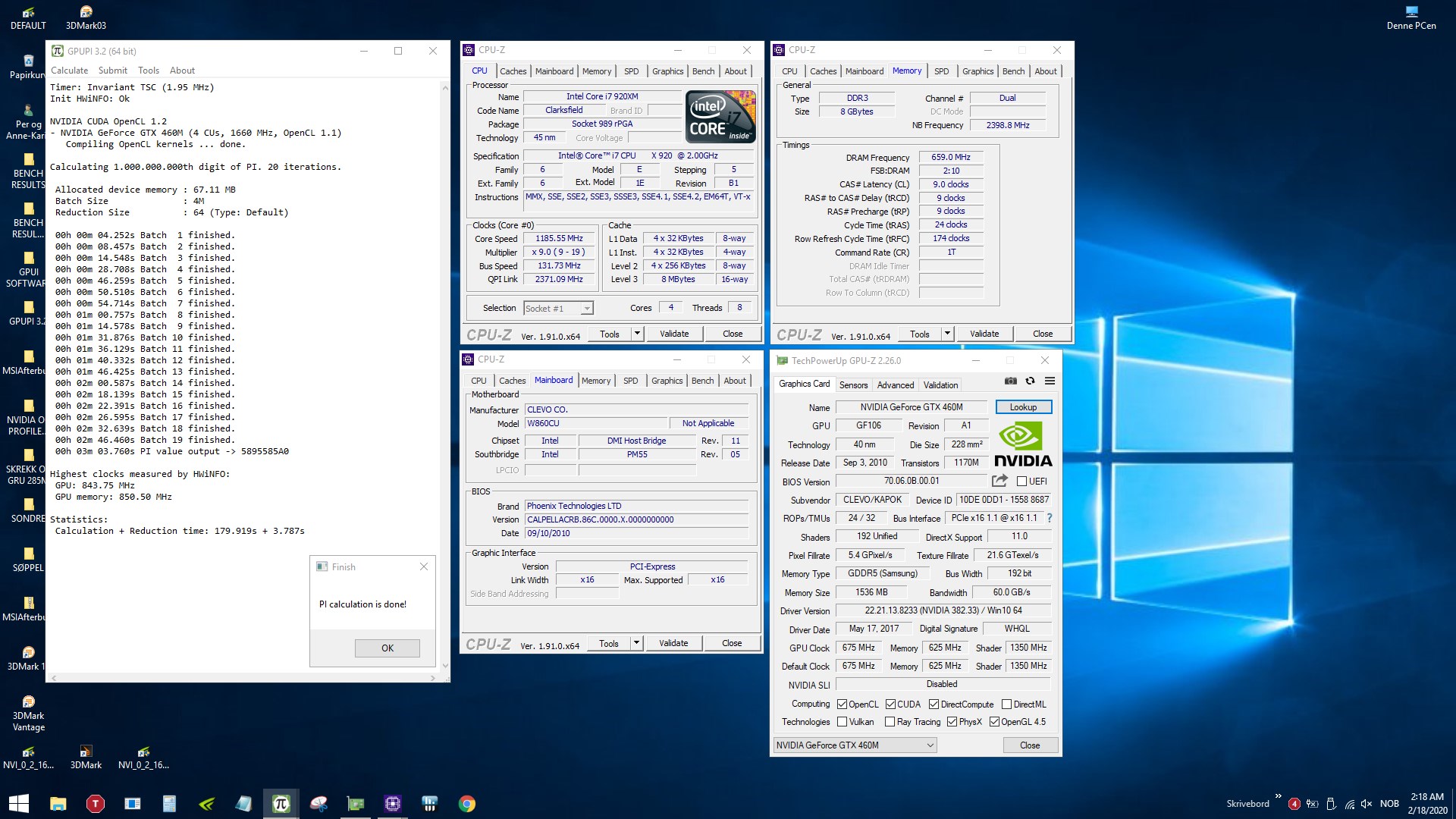The height and width of the screenshot is (819, 1456).
Task: Click the BIOS export share icon in GPU-Z
Action: [999, 481]
